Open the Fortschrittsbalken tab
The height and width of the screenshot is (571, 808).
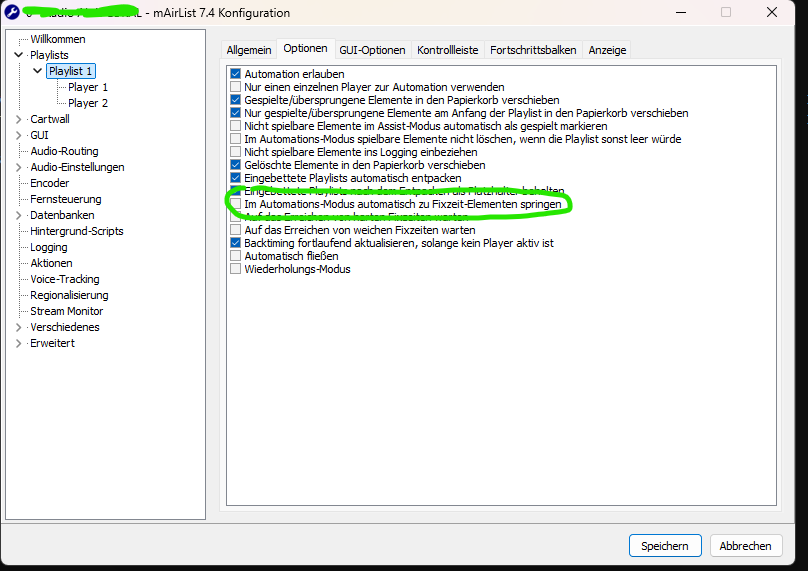pyautogui.click(x=533, y=50)
